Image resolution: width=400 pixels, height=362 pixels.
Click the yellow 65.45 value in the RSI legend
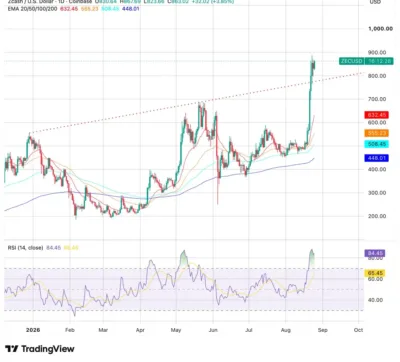71,248
